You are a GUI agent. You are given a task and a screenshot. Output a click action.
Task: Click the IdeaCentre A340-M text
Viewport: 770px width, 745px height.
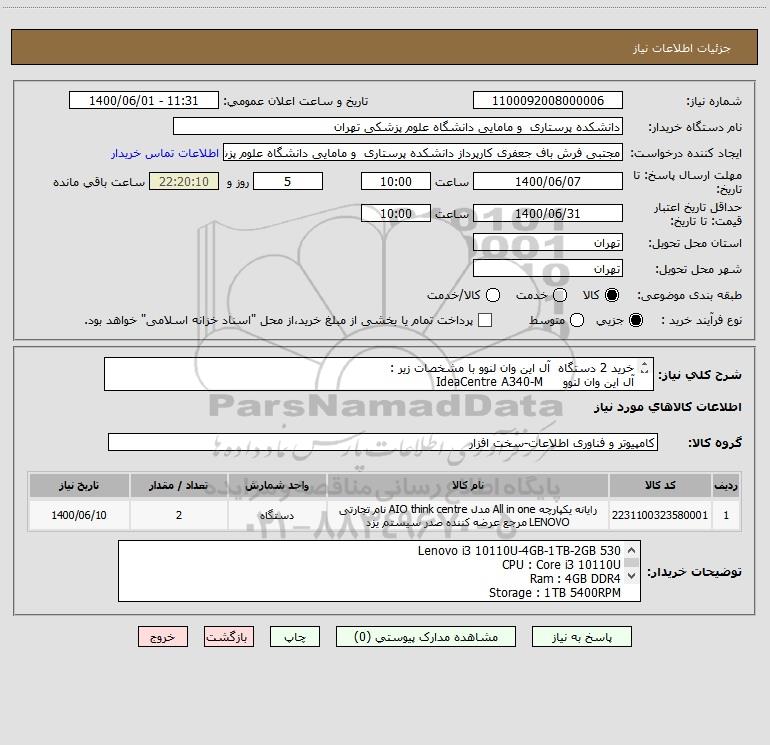pyautogui.click(x=489, y=382)
